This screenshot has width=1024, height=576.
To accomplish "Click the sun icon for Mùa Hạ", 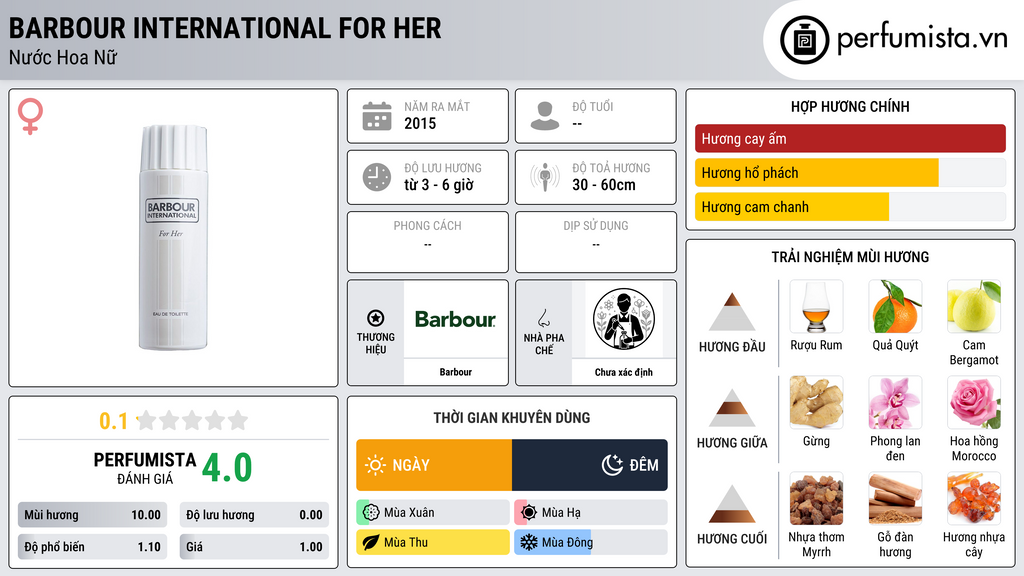I will tap(529, 513).
